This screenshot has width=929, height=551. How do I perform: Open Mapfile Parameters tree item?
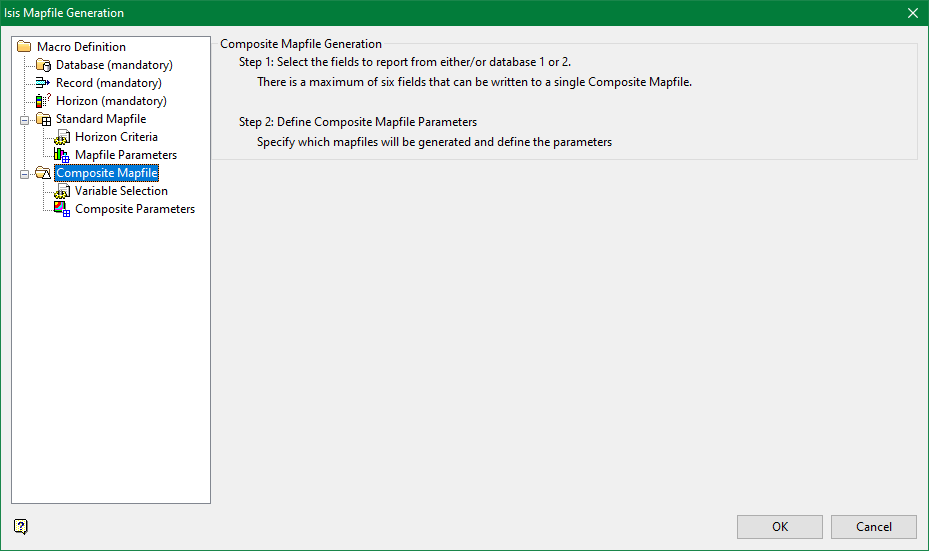click(x=126, y=155)
